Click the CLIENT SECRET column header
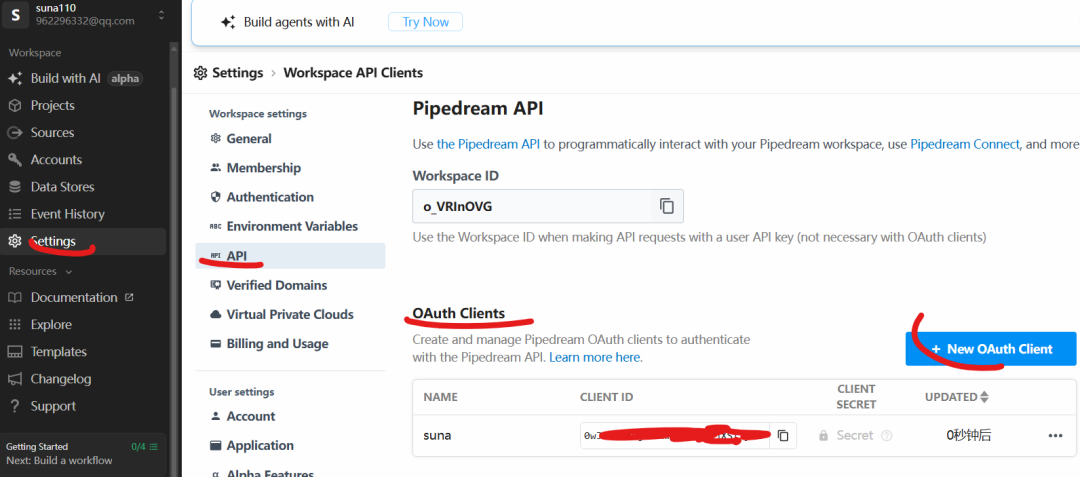Image resolution: width=1080 pixels, height=477 pixels. click(856, 397)
